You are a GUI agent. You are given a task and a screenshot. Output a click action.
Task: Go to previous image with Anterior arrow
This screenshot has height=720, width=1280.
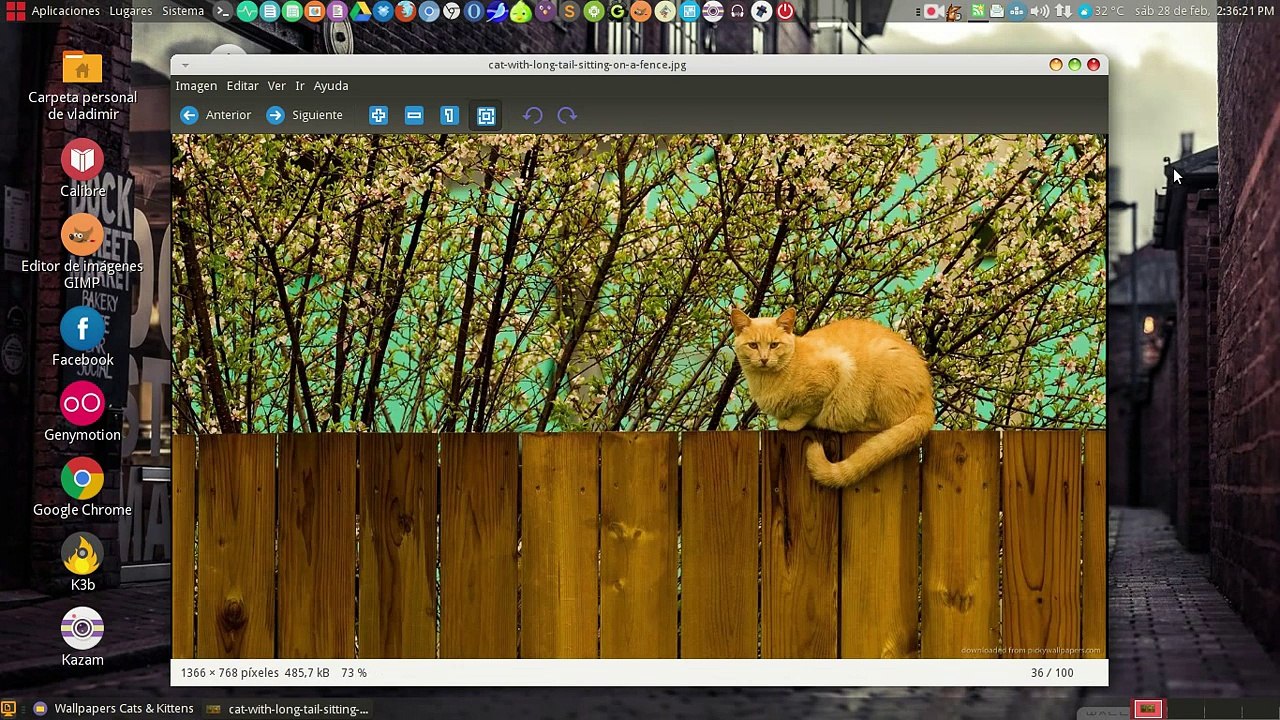(x=189, y=115)
